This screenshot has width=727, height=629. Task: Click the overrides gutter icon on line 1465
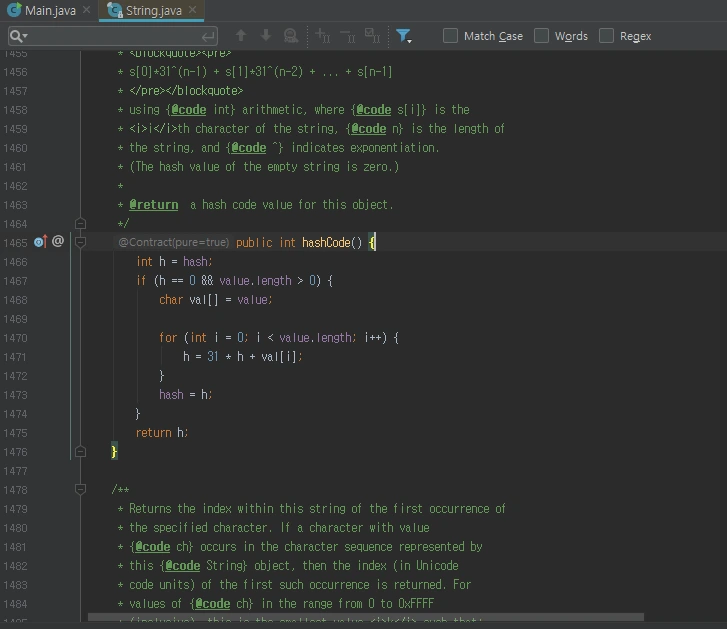tap(40, 242)
